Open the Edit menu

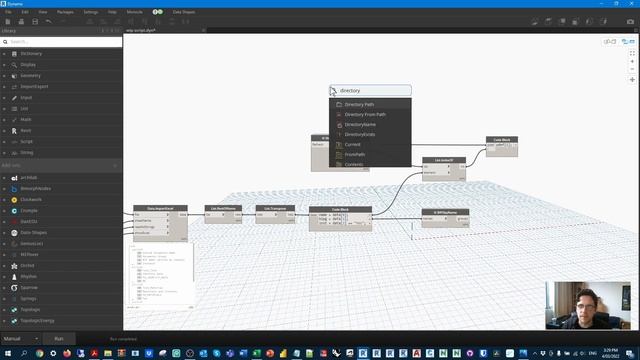tap(25, 12)
